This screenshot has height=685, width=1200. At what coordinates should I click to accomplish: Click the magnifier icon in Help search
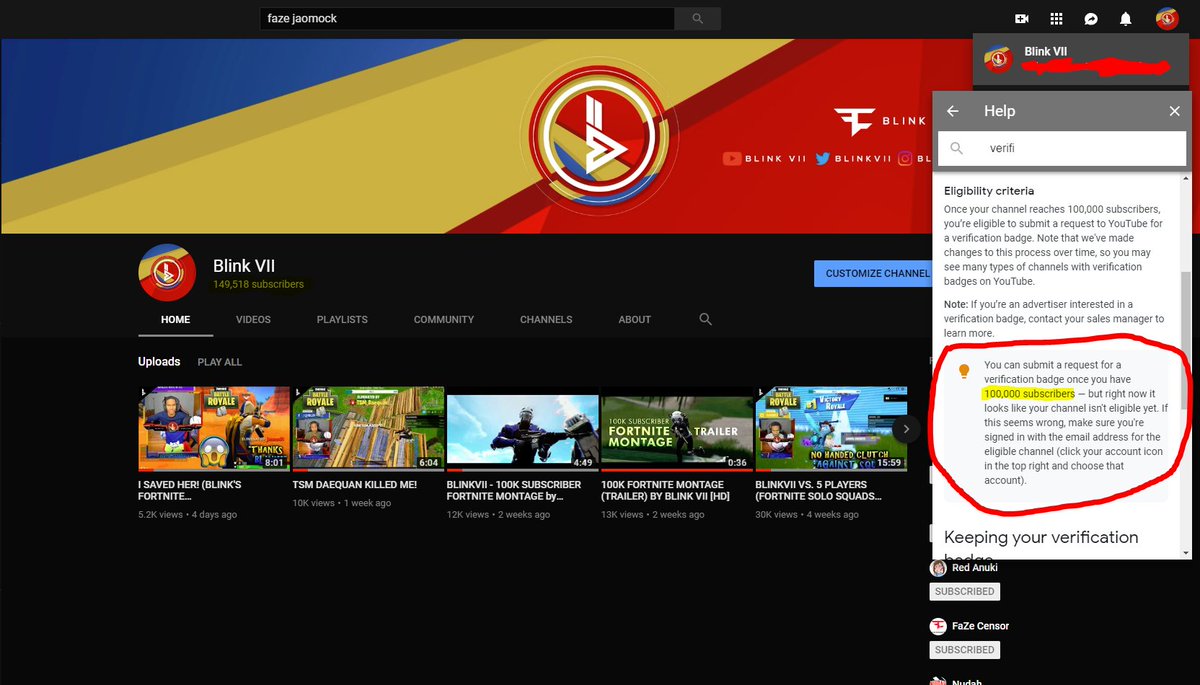point(957,148)
